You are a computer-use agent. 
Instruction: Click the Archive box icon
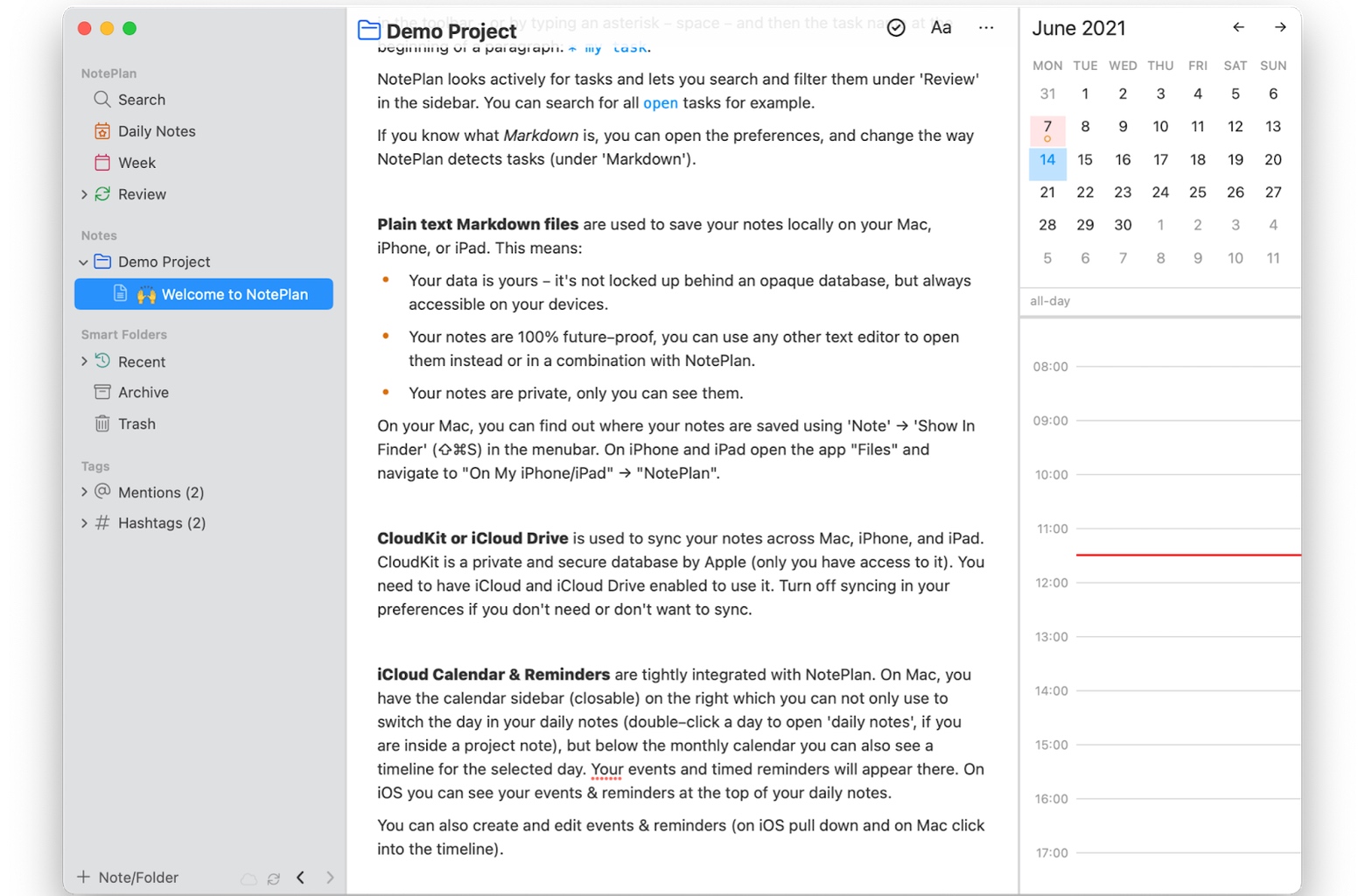tap(102, 392)
